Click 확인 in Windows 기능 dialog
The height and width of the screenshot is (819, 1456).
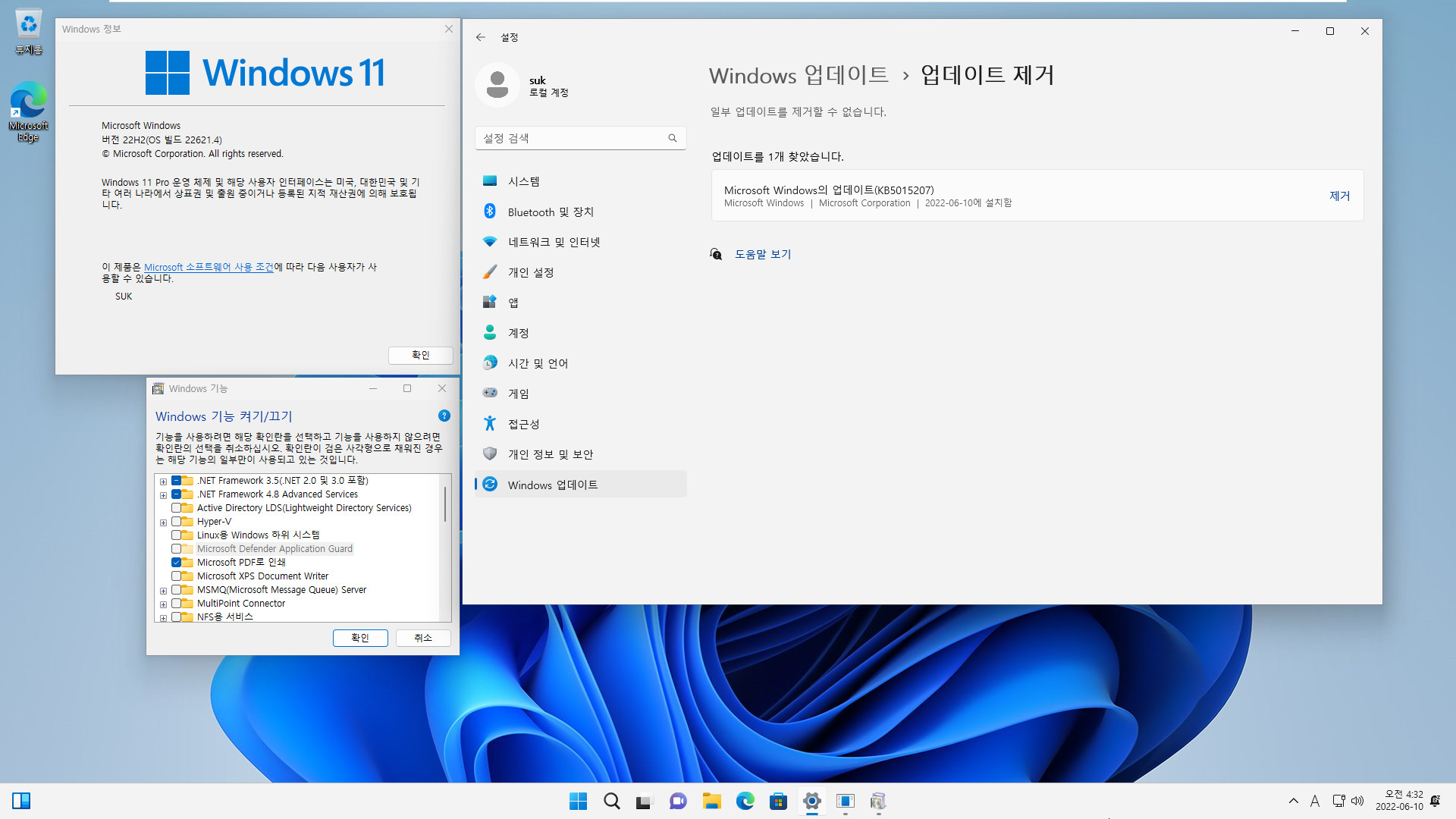click(x=360, y=638)
